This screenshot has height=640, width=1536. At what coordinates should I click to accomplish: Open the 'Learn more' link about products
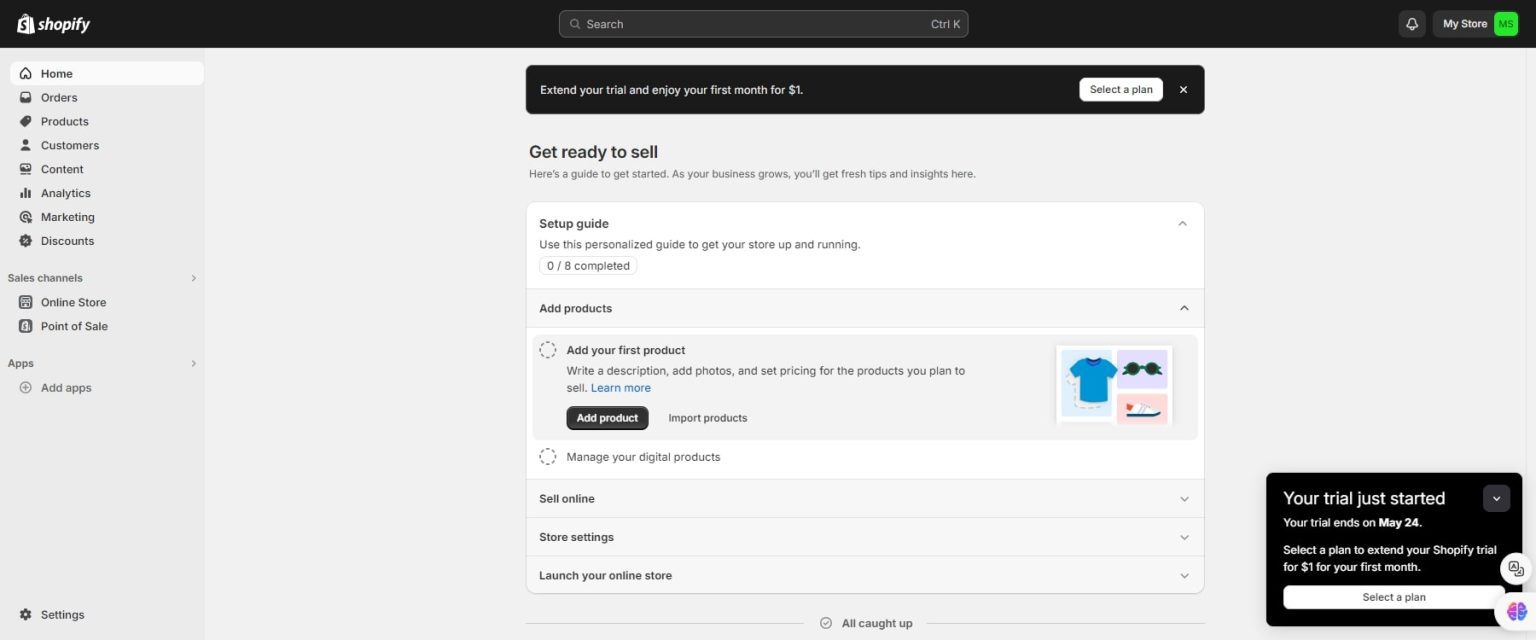(x=620, y=387)
